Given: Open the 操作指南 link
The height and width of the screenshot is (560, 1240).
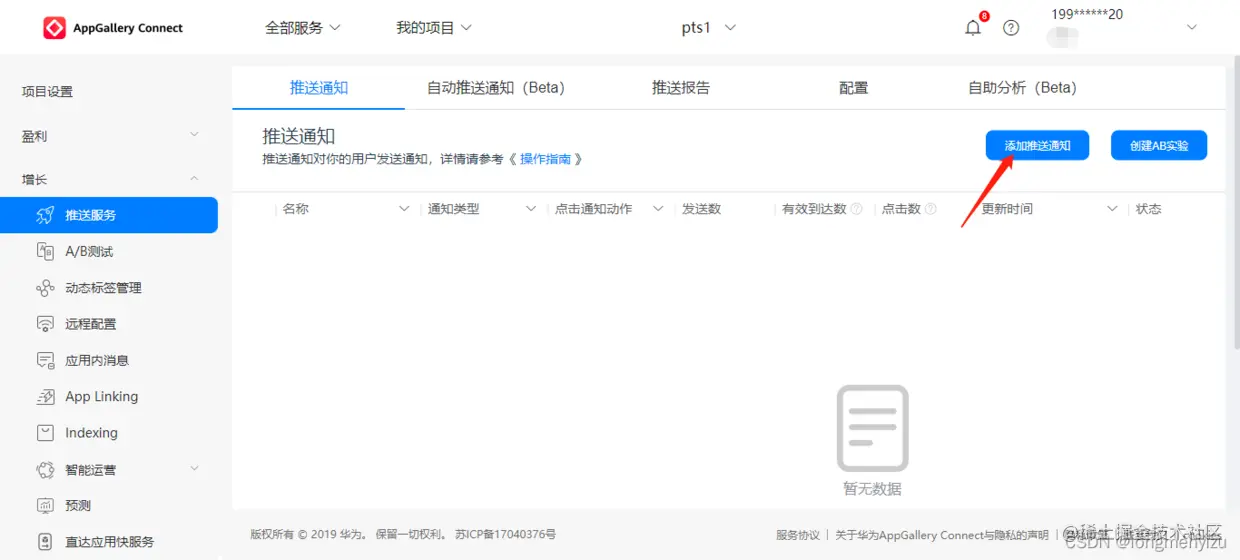Looking at the screenshot, I should [545, 159].
